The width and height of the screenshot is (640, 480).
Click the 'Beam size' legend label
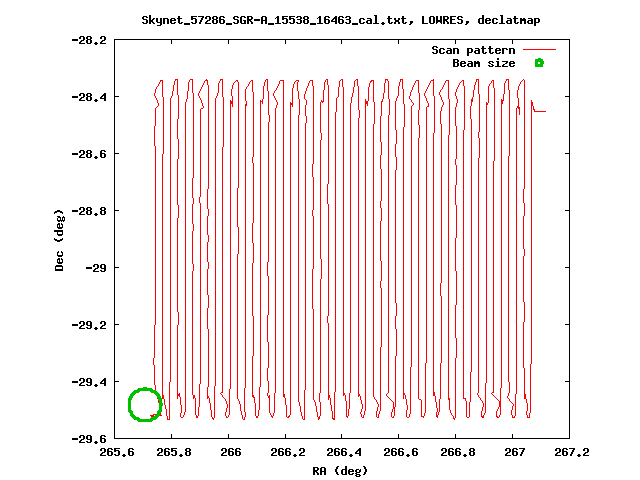point(484,63)
